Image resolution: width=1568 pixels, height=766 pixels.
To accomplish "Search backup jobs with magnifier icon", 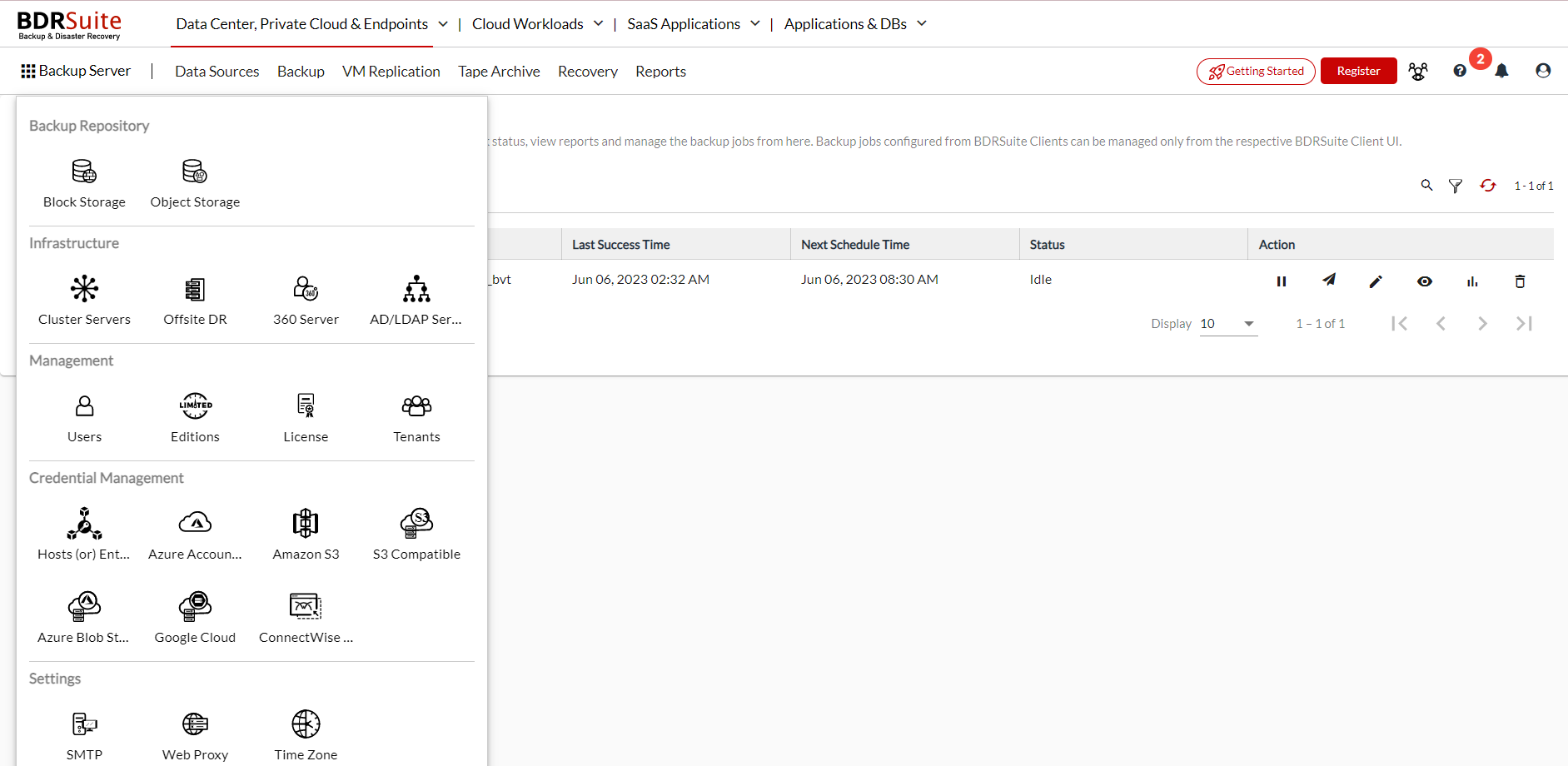I will pos(1426,185).
